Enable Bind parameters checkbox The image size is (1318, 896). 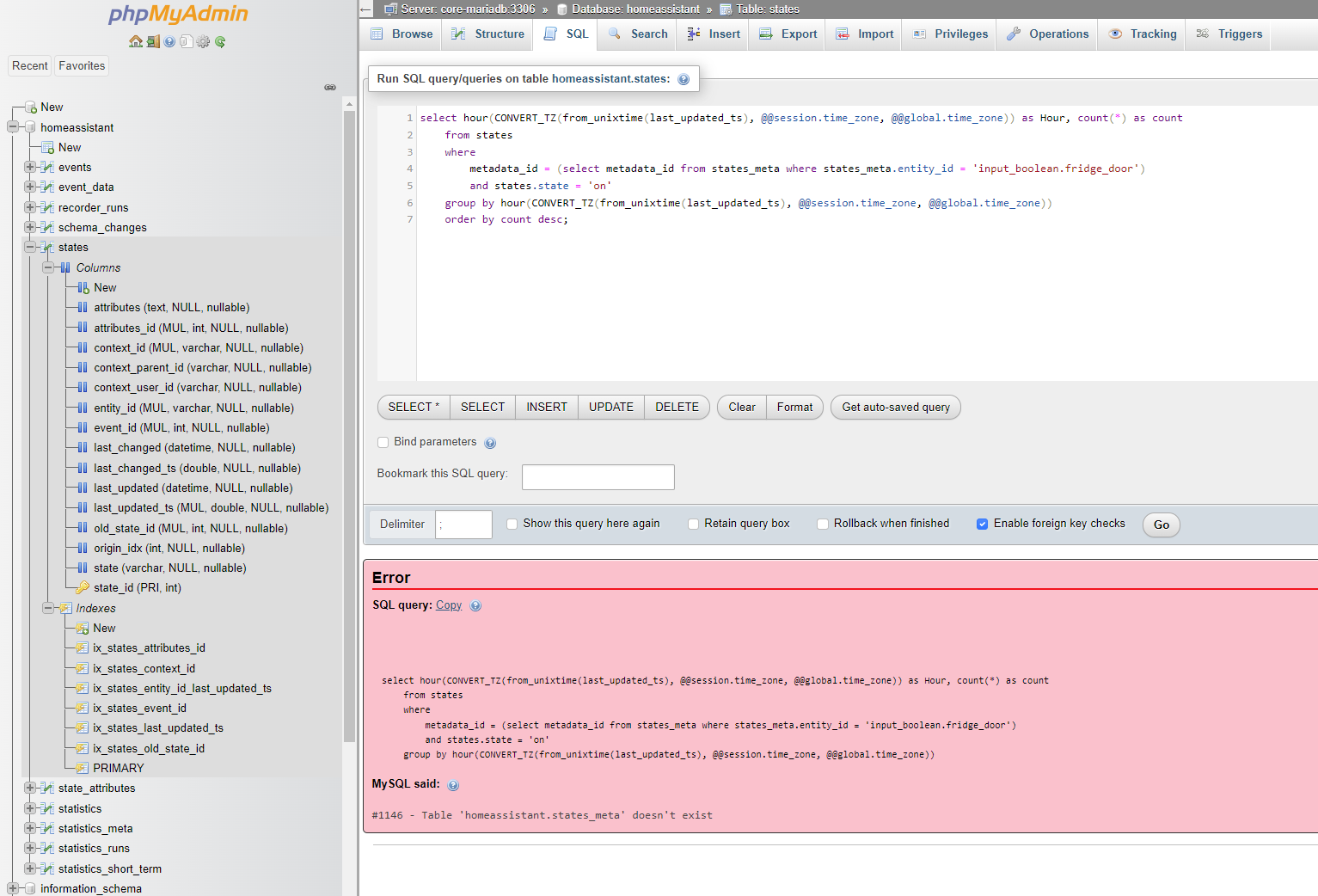(x=383, y=442)
